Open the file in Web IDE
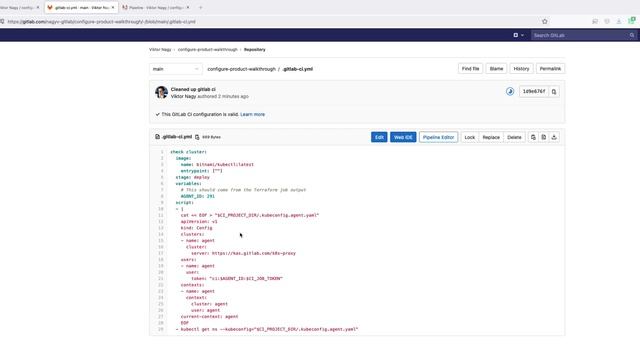640x360 pixels. [403, 137]
